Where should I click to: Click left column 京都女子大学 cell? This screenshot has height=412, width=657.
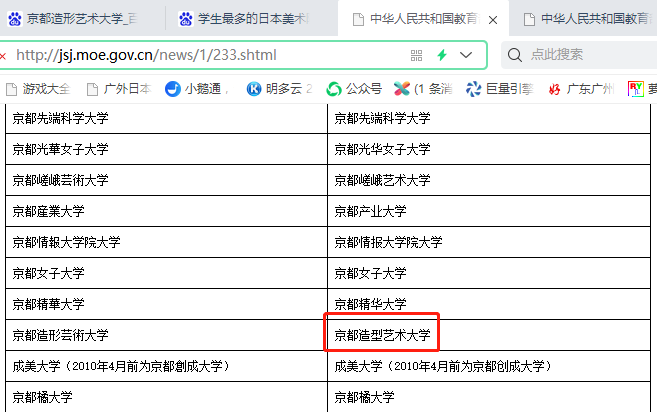point(166,273)
